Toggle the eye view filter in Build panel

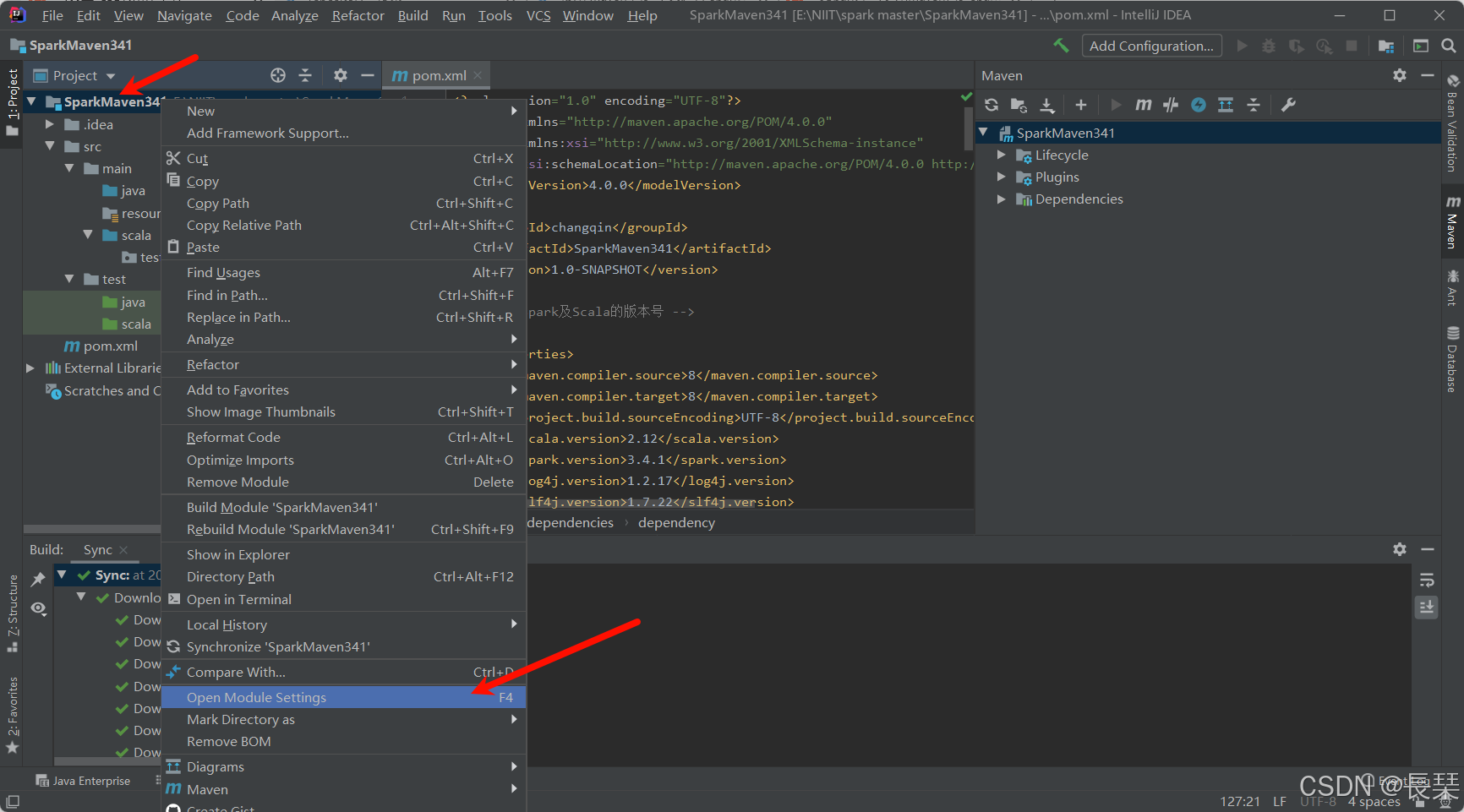(38, 608)
